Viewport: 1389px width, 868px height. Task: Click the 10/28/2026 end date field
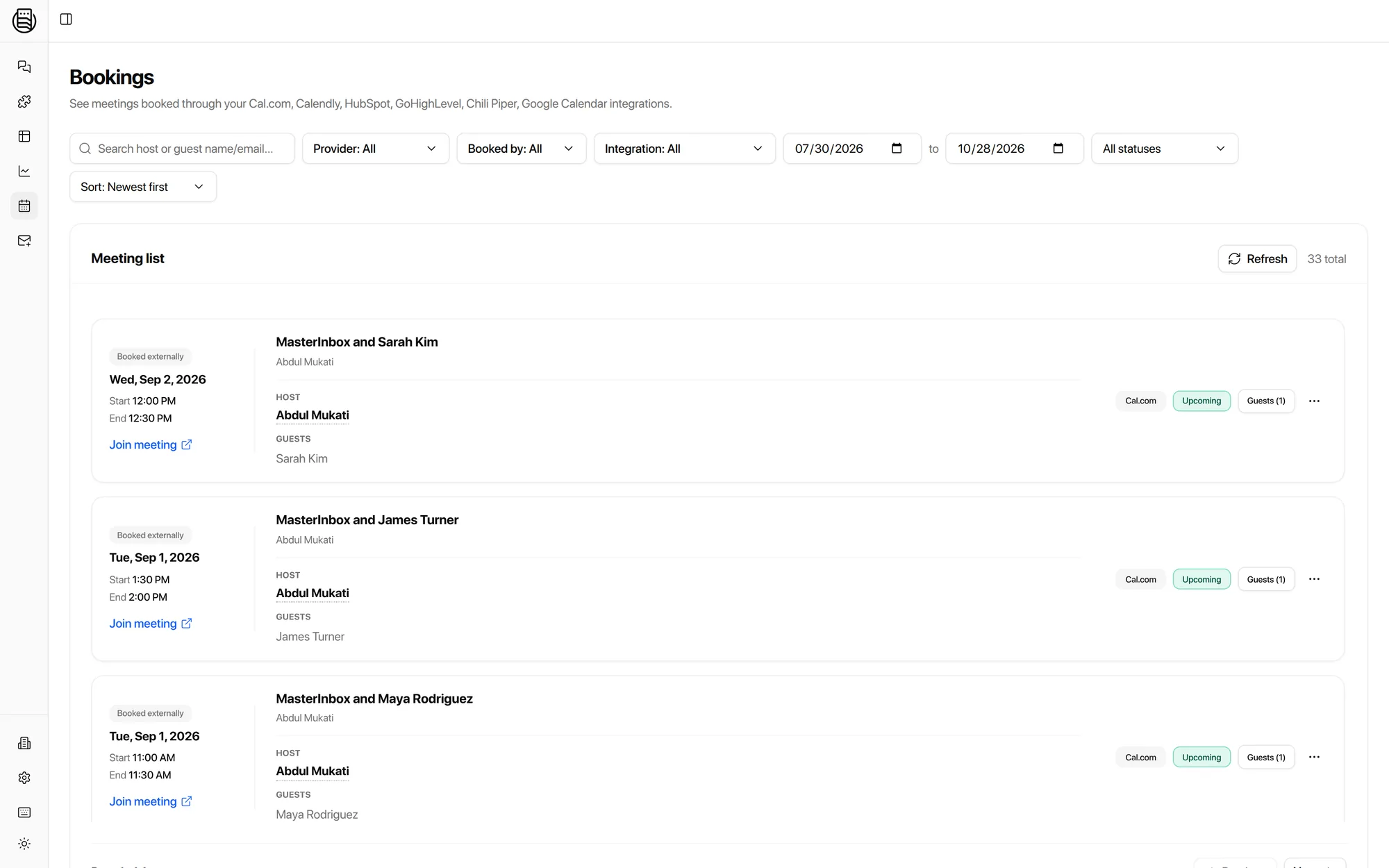pos(1014,149)
